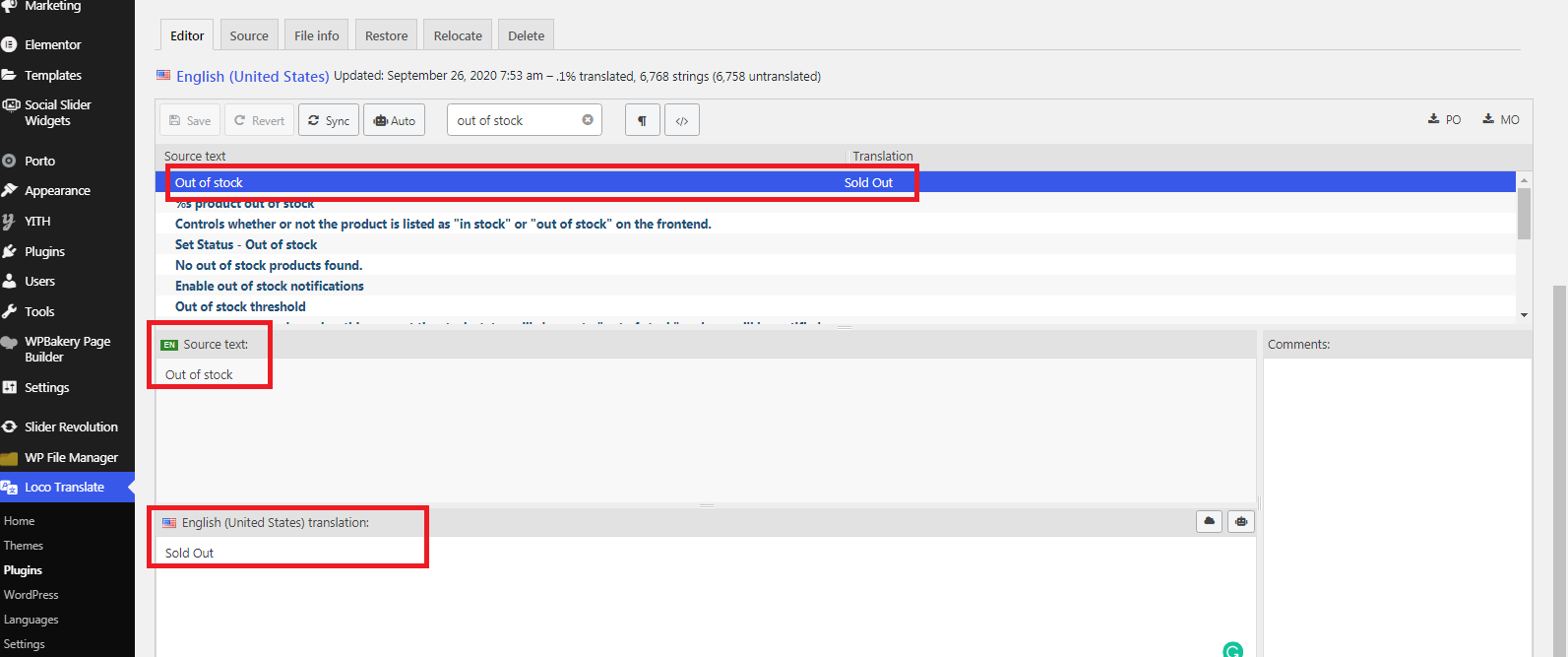
Task: Click the robot auto-translate icon in editor
Action: pos(1241,521)
